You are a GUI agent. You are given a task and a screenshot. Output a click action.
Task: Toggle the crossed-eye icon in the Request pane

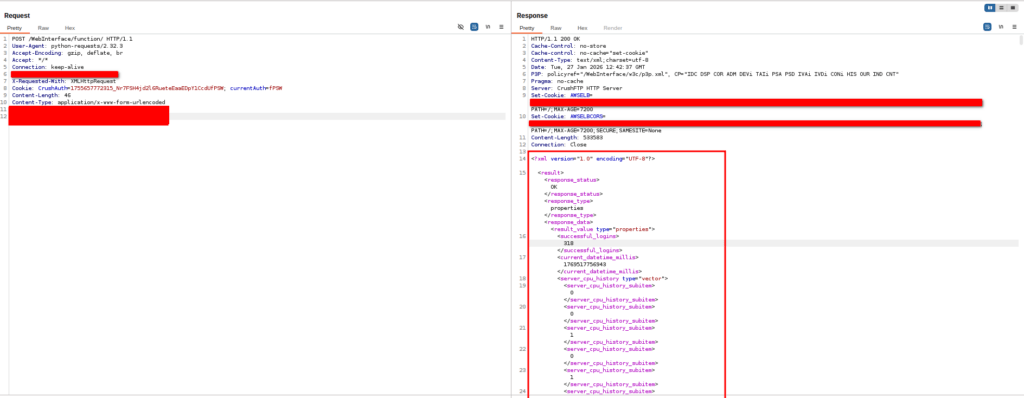pyautogui.click(x=460, y=27)
